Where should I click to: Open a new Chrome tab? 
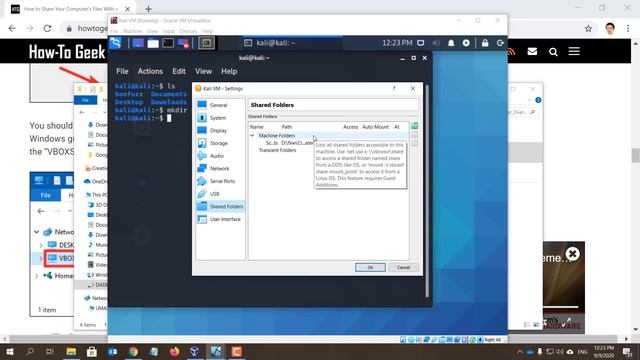click(149, 9)
